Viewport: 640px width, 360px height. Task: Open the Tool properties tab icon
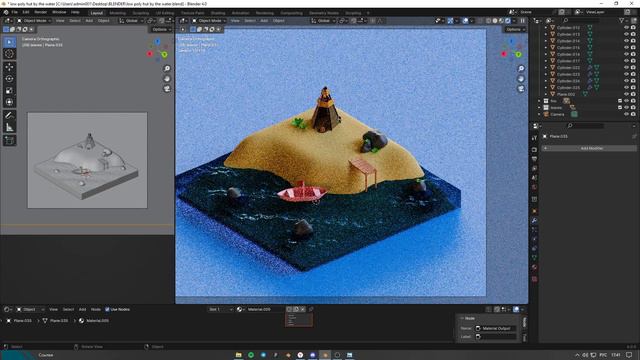point(534,138)
